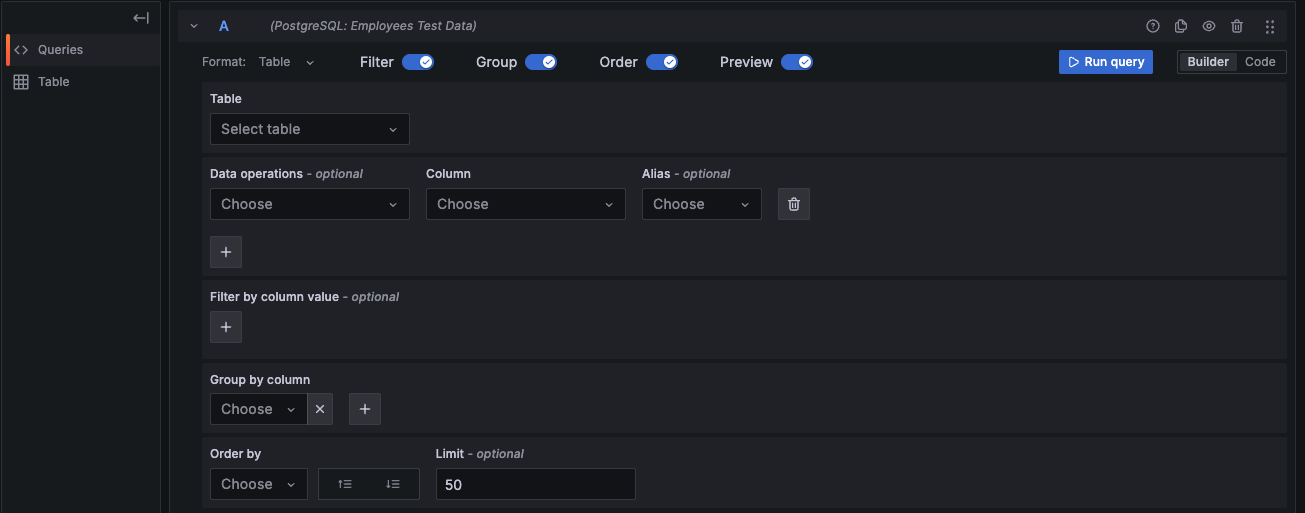Disable the Group switch
Viewport: 1305px width, 513px height.
pos(540,62)
